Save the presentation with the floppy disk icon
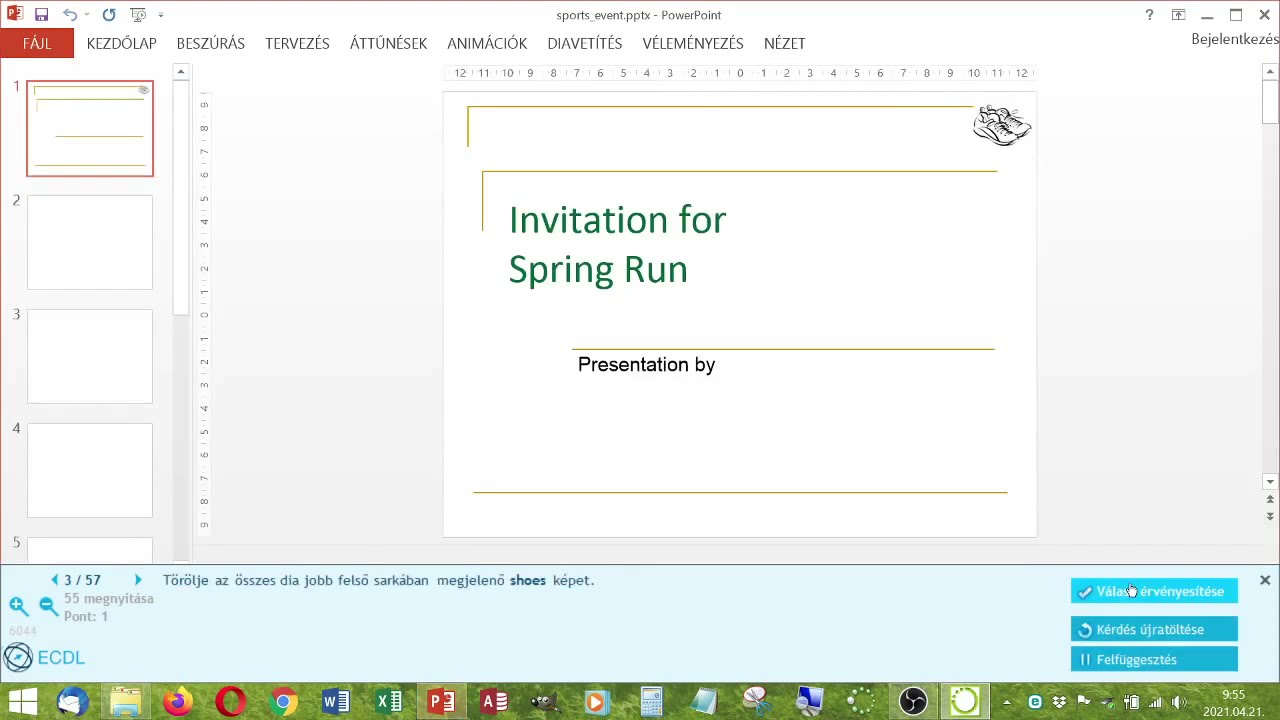 [41, 15]
